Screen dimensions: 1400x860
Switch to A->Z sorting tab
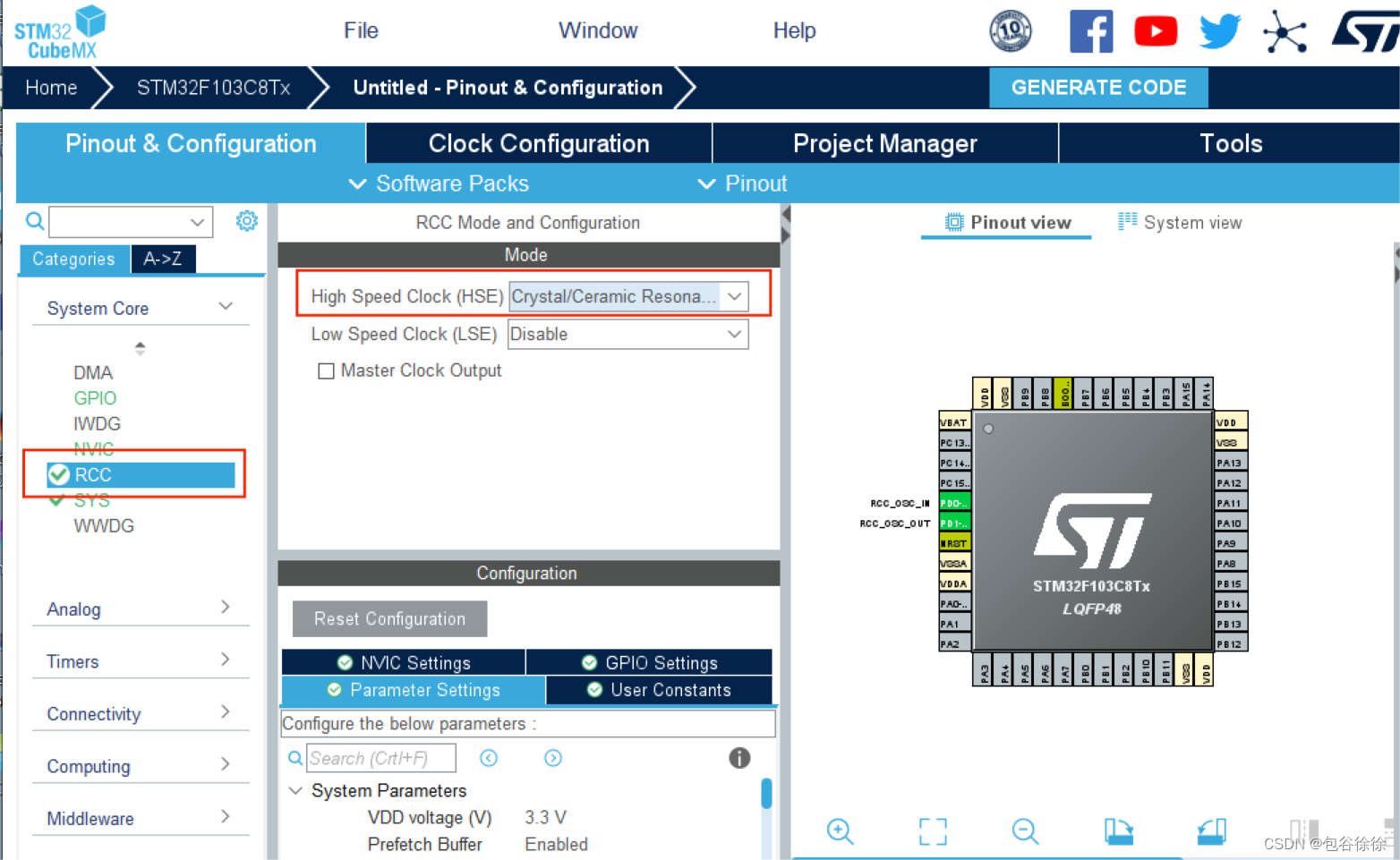pyautogui.click(x=163, y=259)
